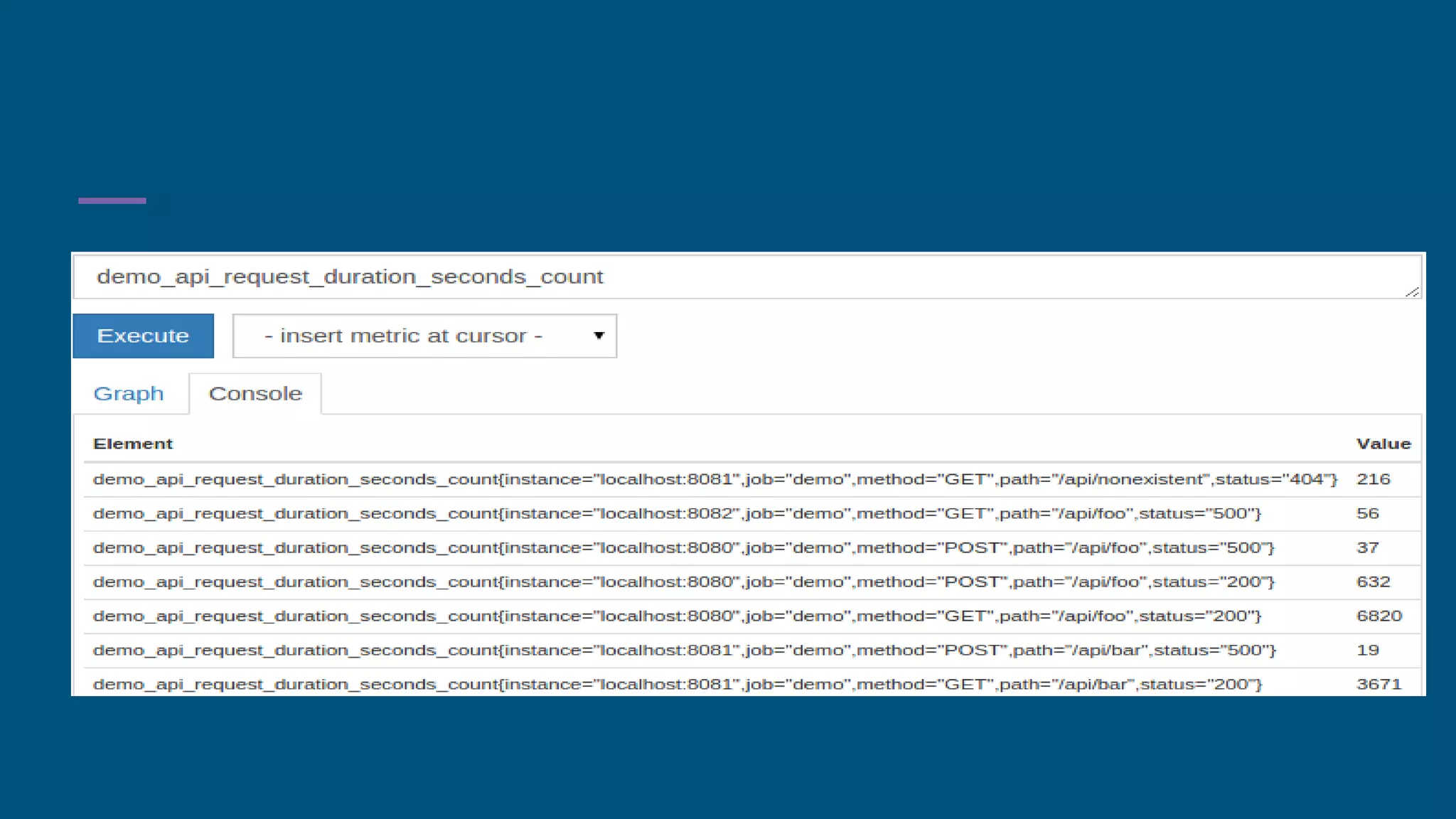The height and width of the screenshot is (819, 1456).
Task: Switch to the Graph tab
Action: pyautogui.click(x=129, y=394)
